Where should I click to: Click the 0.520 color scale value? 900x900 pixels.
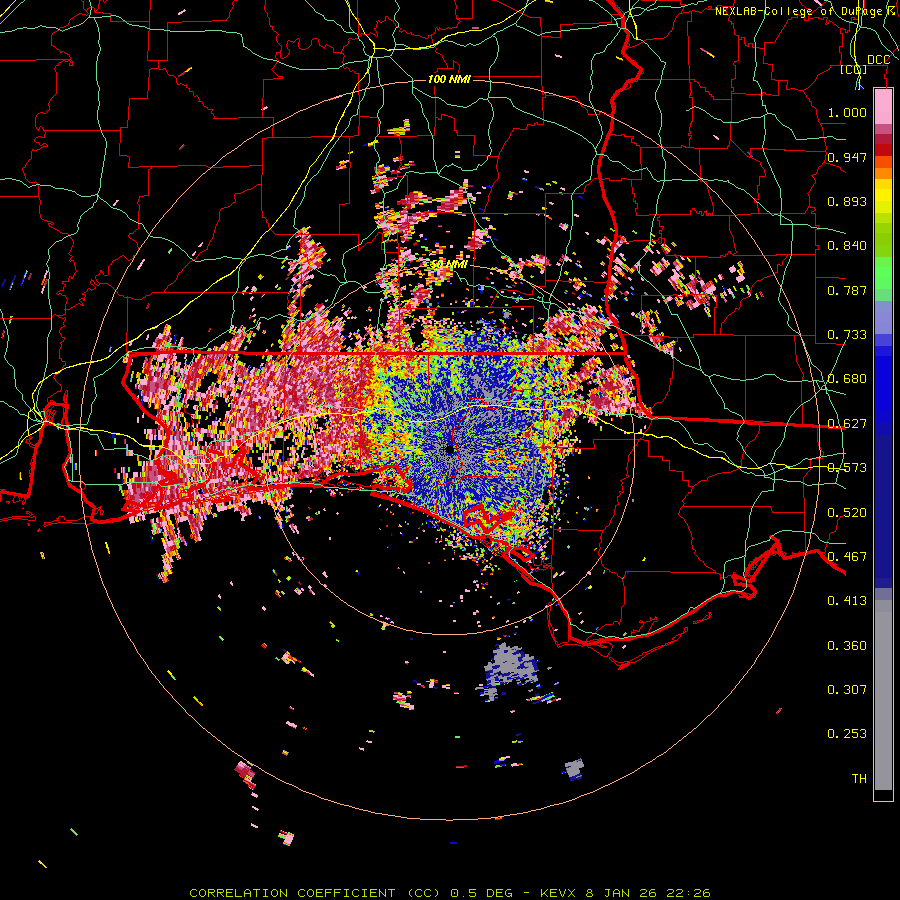[x=847, y=513]
